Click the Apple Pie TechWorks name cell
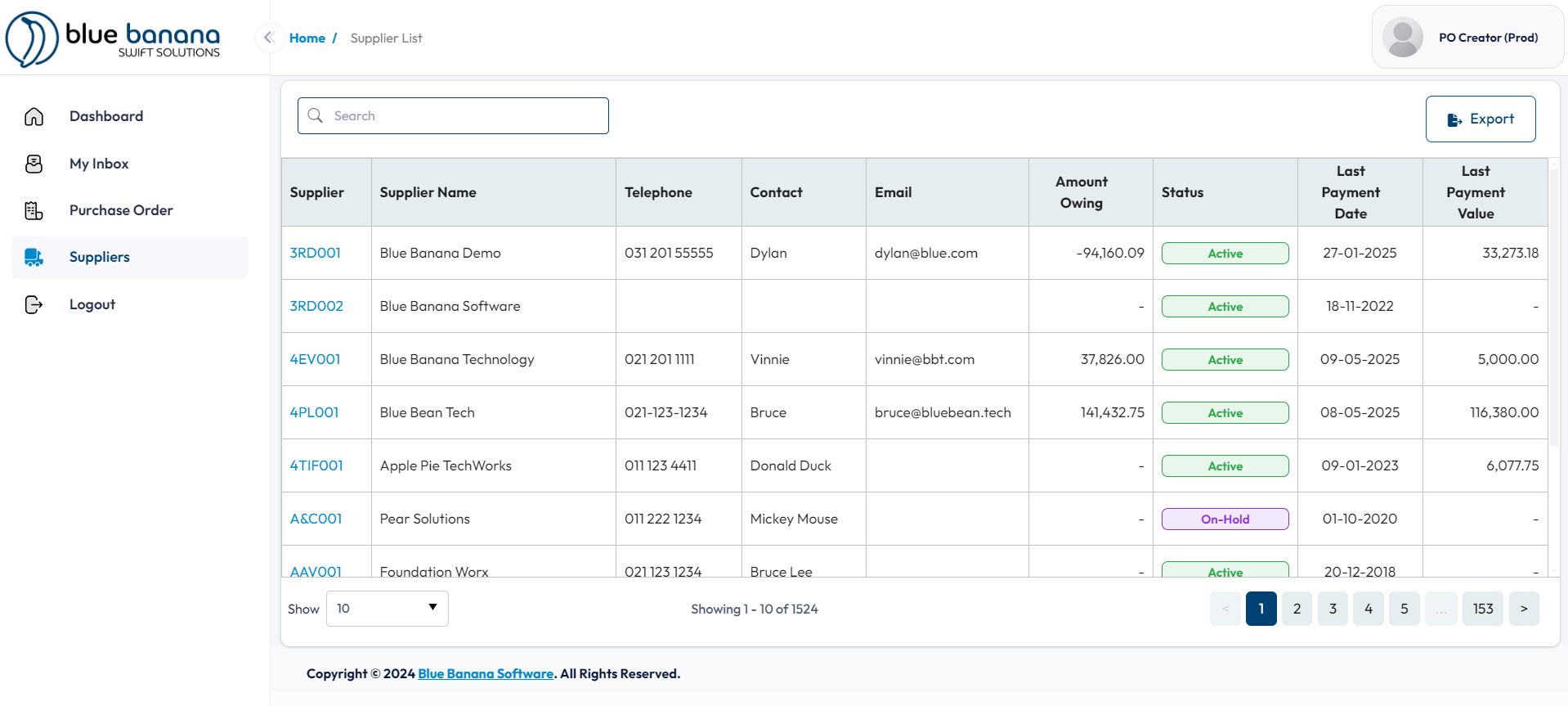 pyautogui.click(x=494, y=465)
